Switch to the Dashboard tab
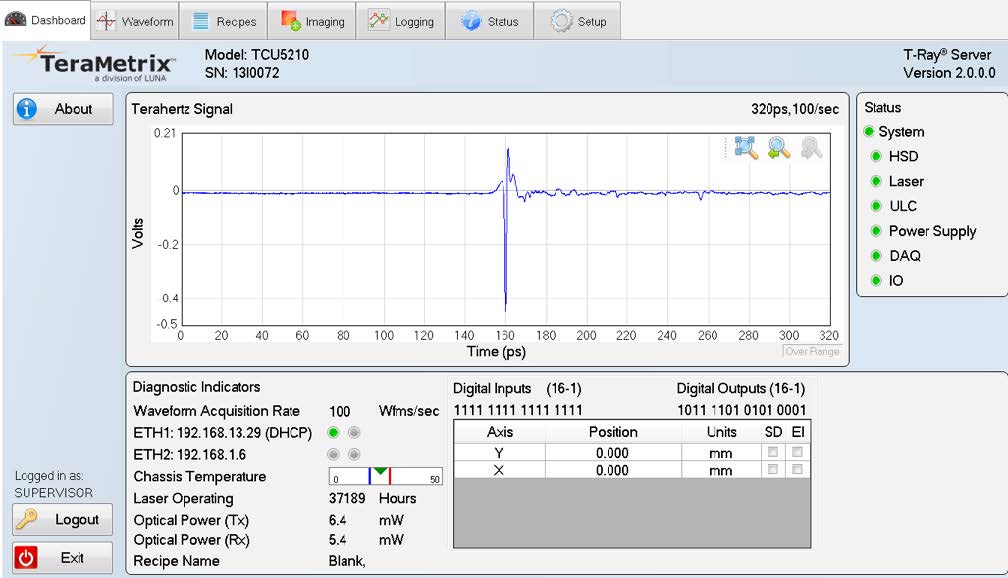Screen dimensions: 1008x578 coord(45,18)
